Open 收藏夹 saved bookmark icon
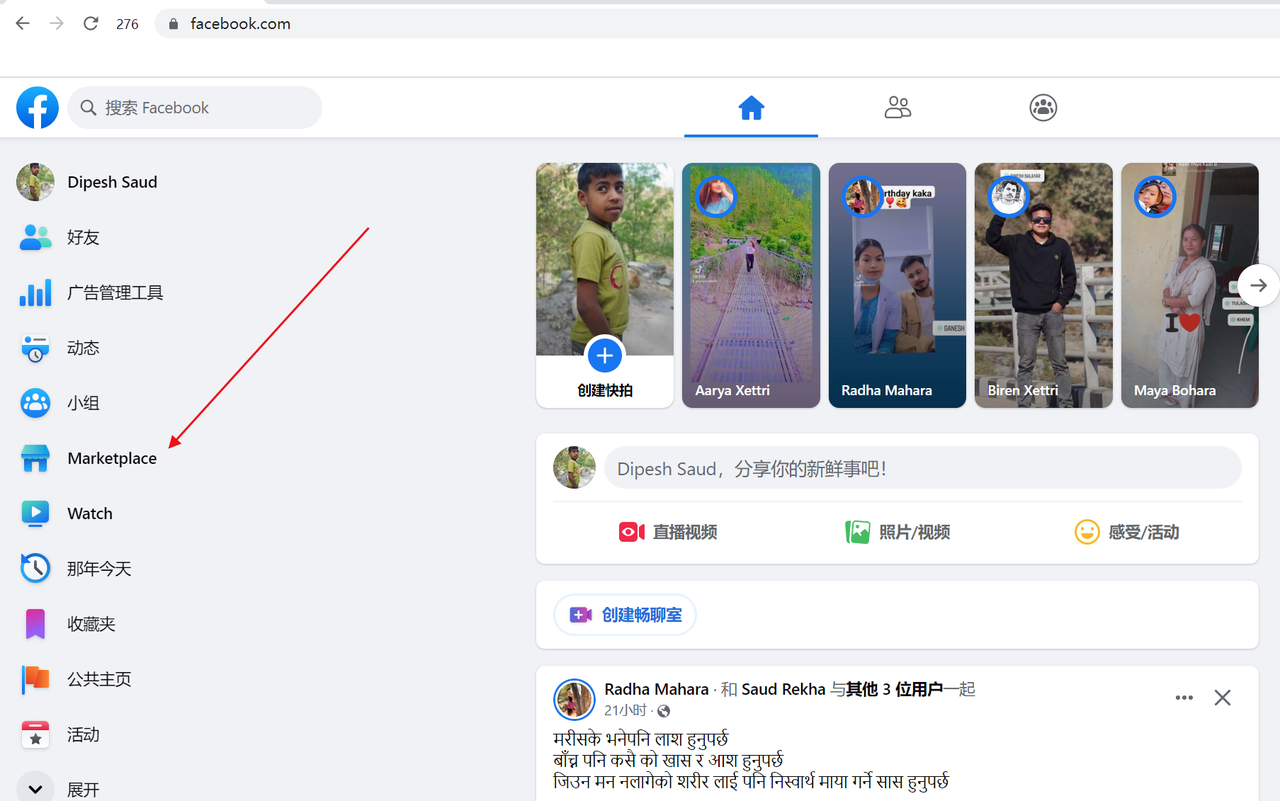The height and width of the screenshot is (801, 1280). click(x=35, y=624)
